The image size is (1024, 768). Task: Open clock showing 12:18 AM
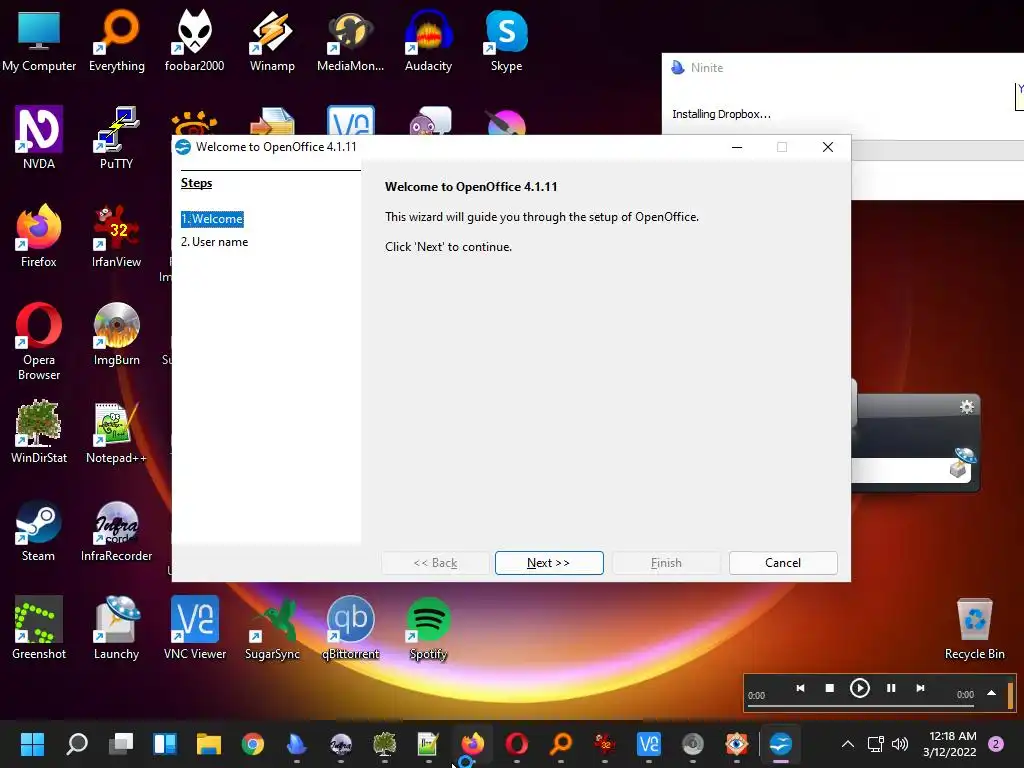(x=952, y=743)
